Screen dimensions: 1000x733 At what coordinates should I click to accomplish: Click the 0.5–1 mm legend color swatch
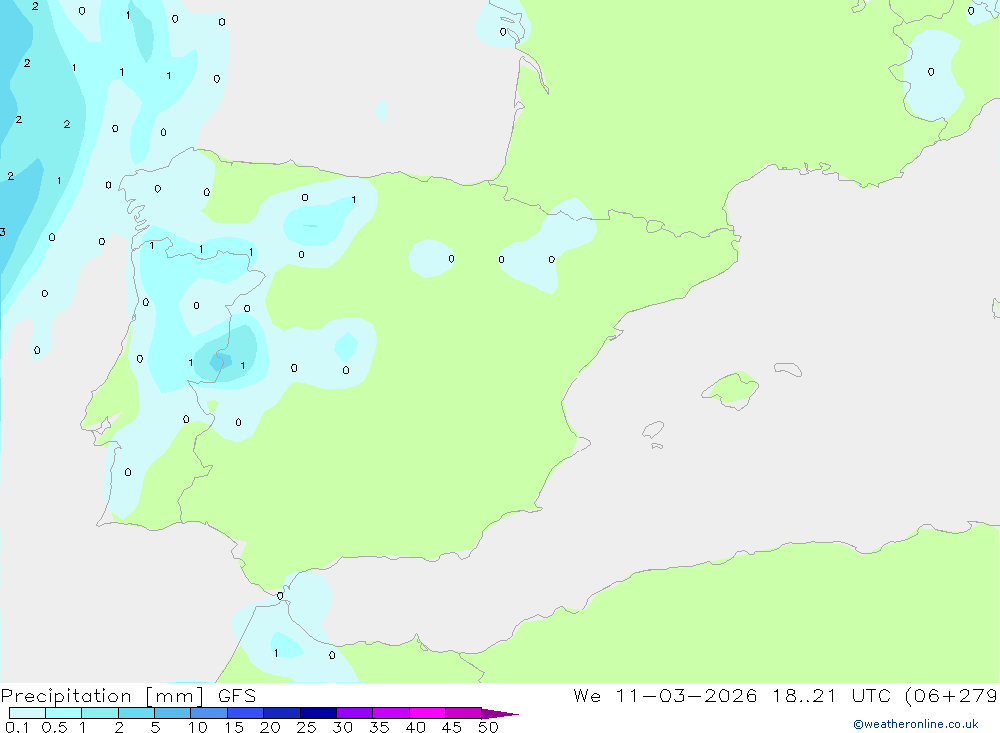click(63, 713)
